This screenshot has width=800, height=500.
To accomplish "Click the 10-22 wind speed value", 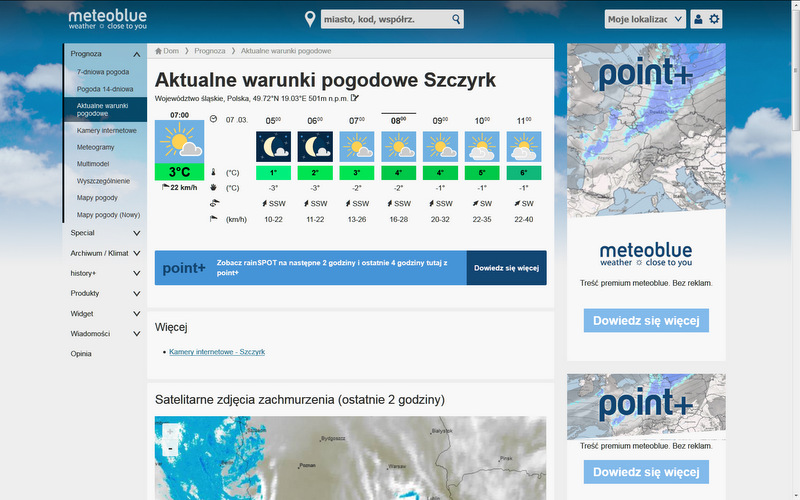I will click(x=273, y=219).
